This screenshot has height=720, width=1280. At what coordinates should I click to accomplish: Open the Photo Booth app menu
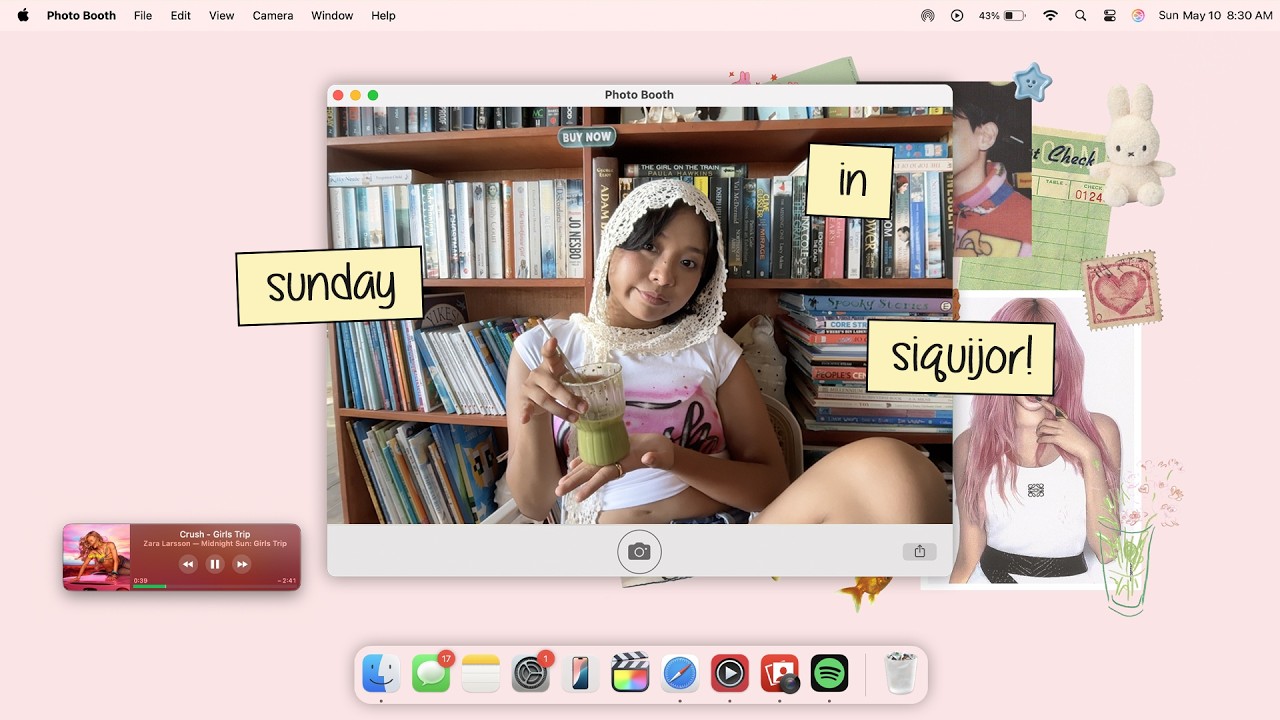pos(81,15)
